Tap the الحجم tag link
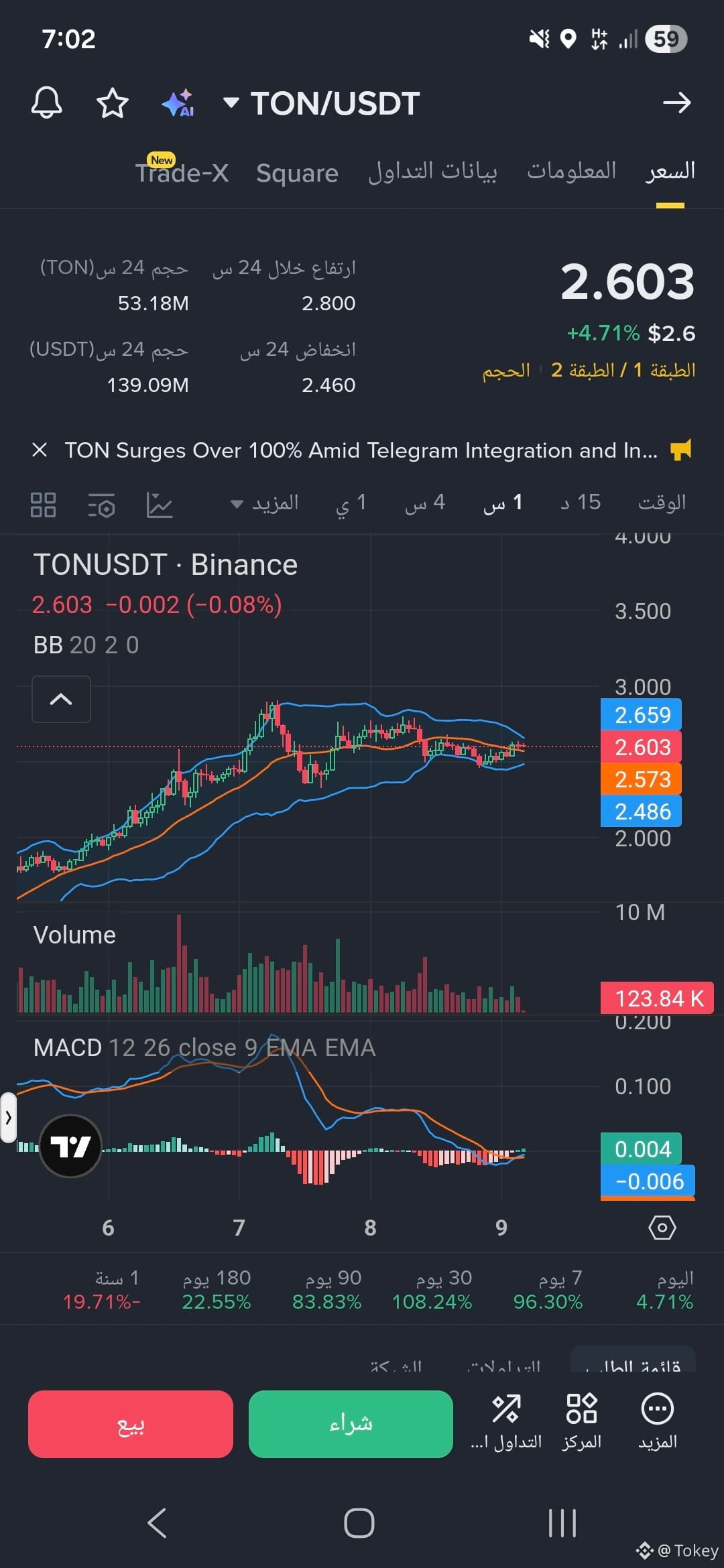Image resolution: width=724 pixels, height=1568 pixels. [506, 371]
